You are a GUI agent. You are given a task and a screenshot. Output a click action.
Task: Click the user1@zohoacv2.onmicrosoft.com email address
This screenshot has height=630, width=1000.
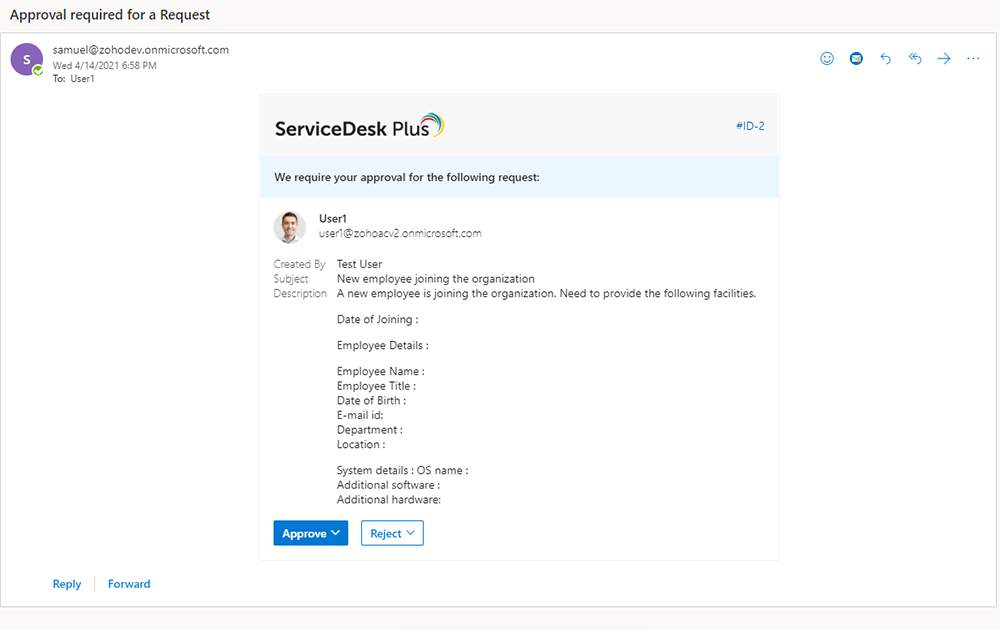400,234
